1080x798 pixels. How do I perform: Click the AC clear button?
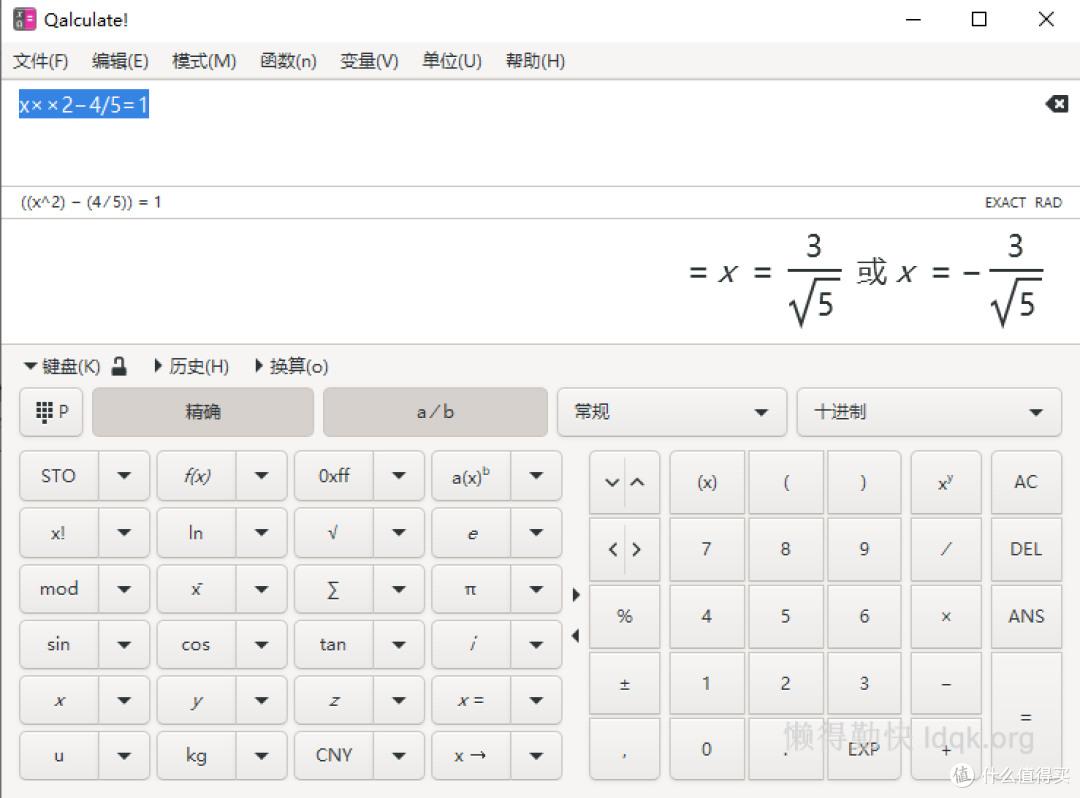pyautogui.click(x=1026, y=482)
